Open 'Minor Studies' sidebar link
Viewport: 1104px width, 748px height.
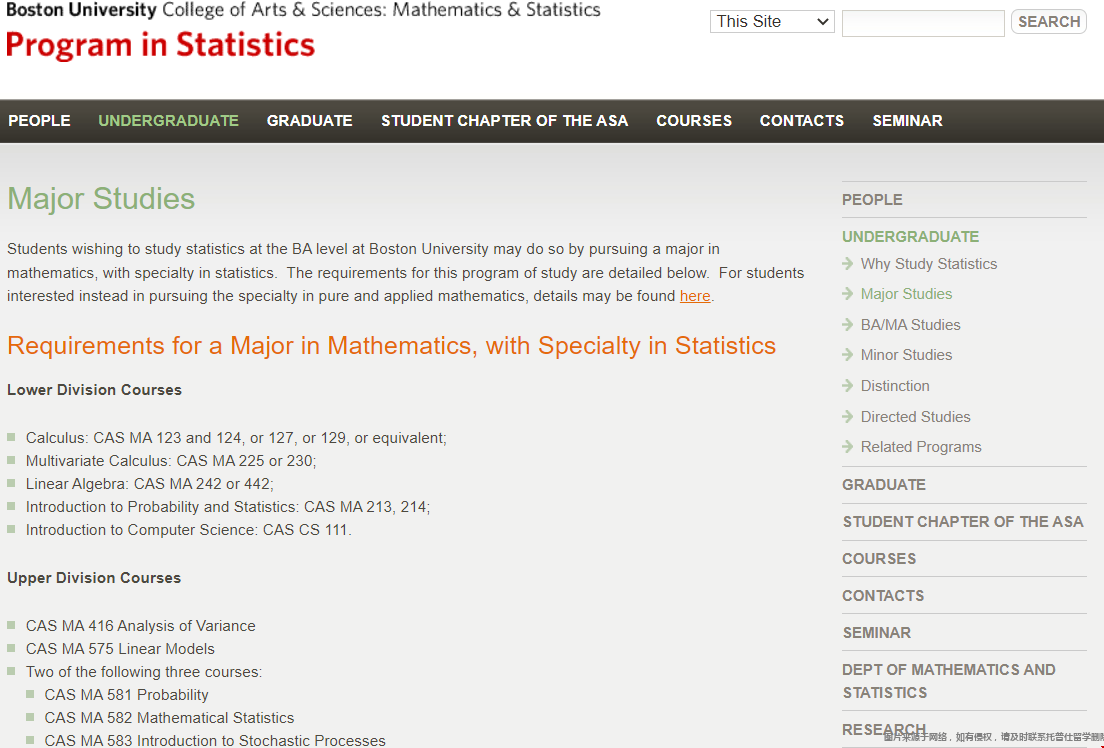point(906,356)
